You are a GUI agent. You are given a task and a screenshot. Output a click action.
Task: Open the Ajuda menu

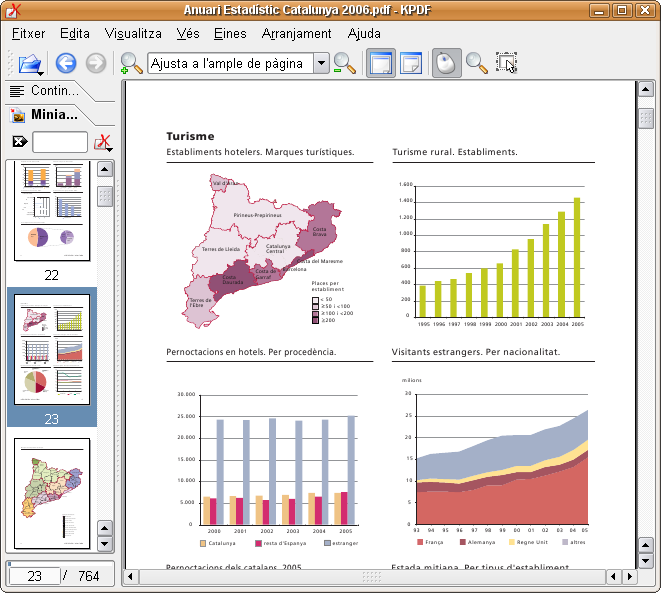coord(364,33)
